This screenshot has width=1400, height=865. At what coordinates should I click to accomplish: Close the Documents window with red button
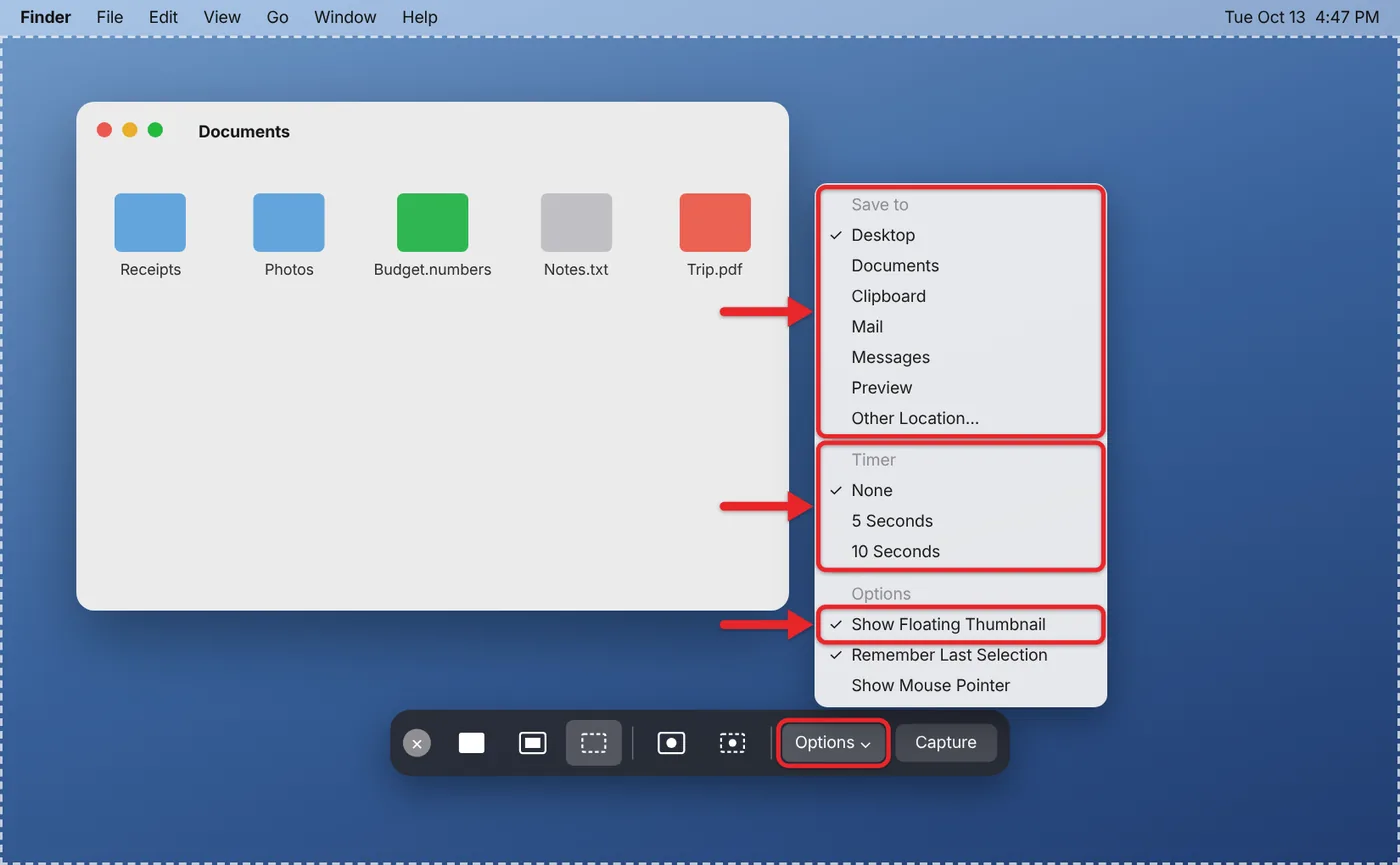point(104,130)
